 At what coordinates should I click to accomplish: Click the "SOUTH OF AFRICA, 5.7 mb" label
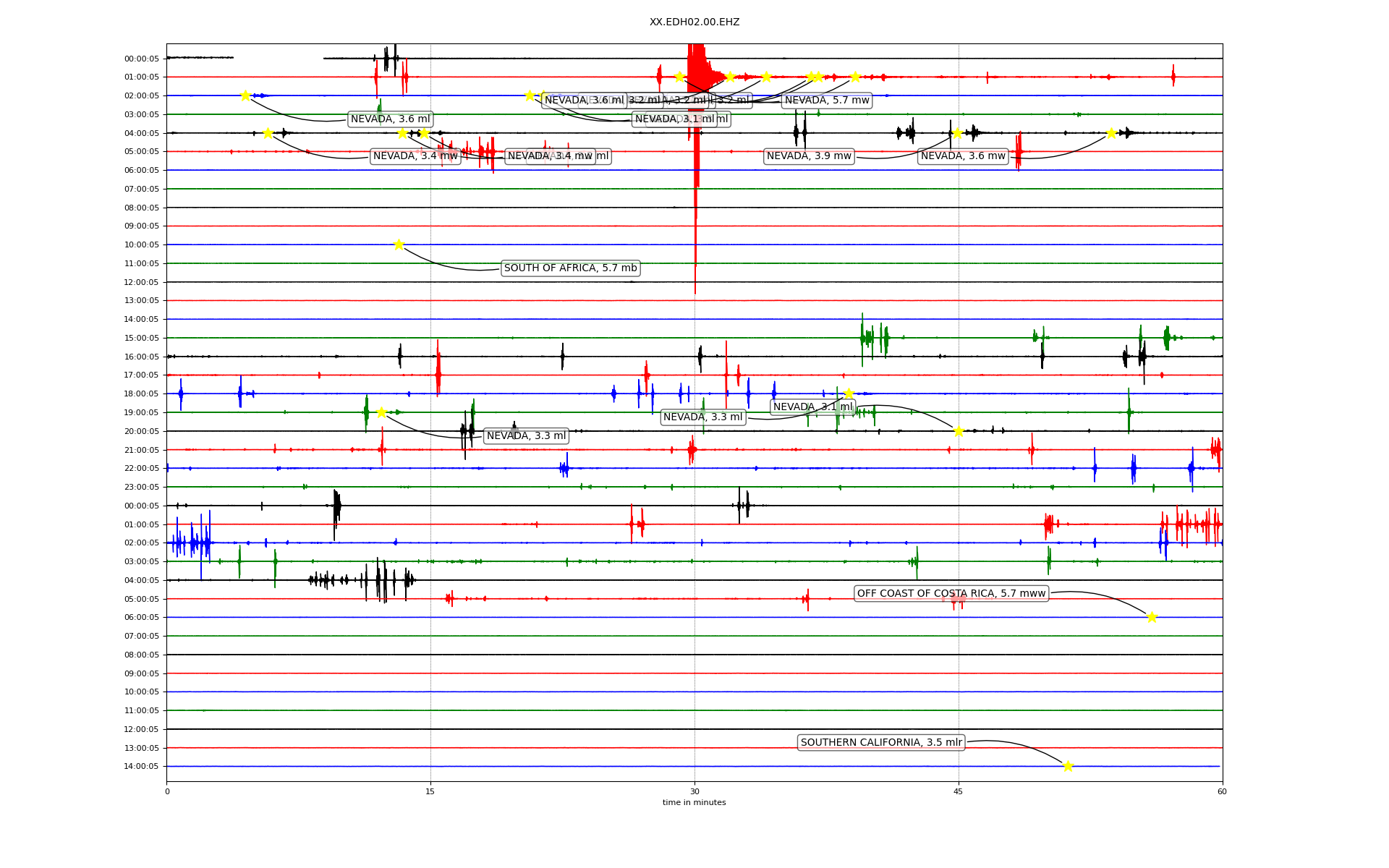[x=570, y=268]
